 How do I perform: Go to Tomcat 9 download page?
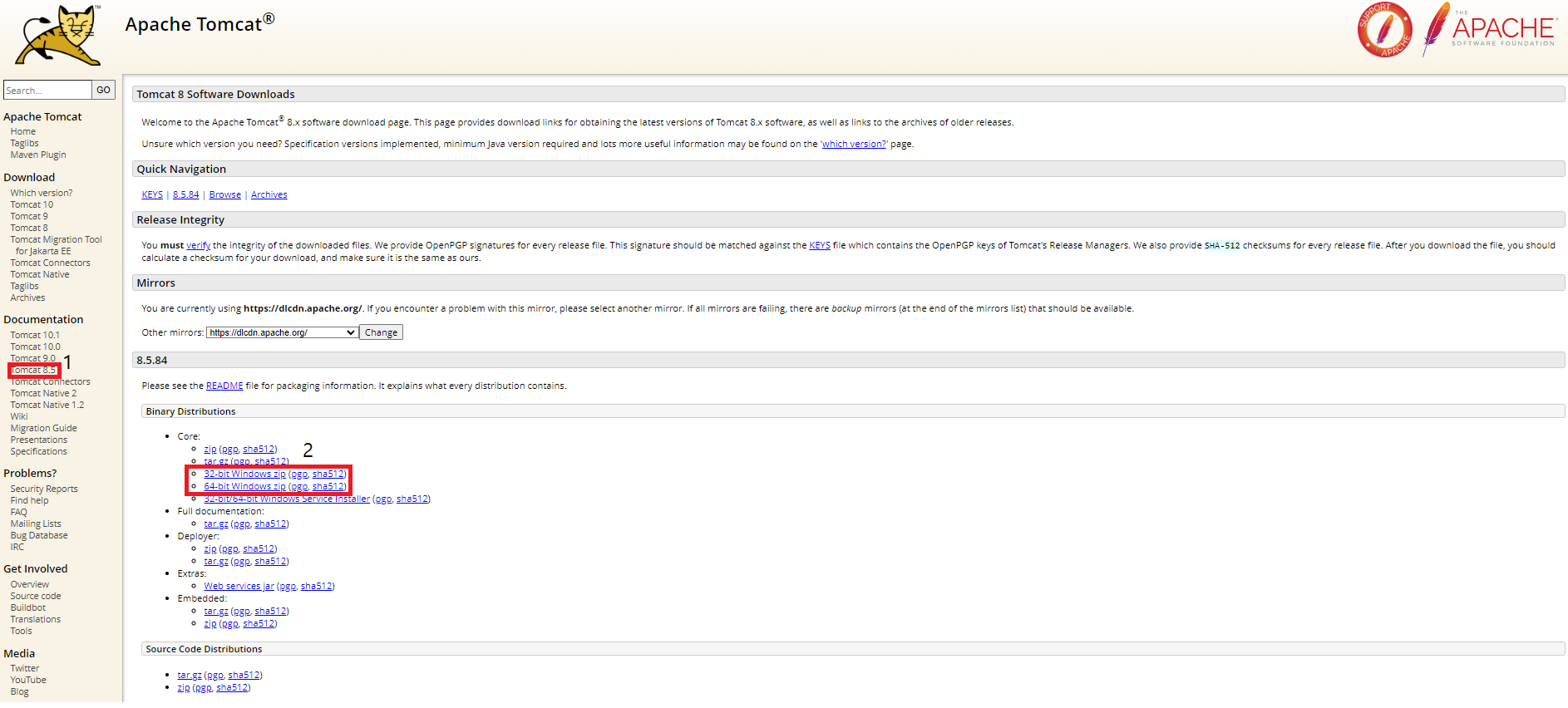pos(29,216)
